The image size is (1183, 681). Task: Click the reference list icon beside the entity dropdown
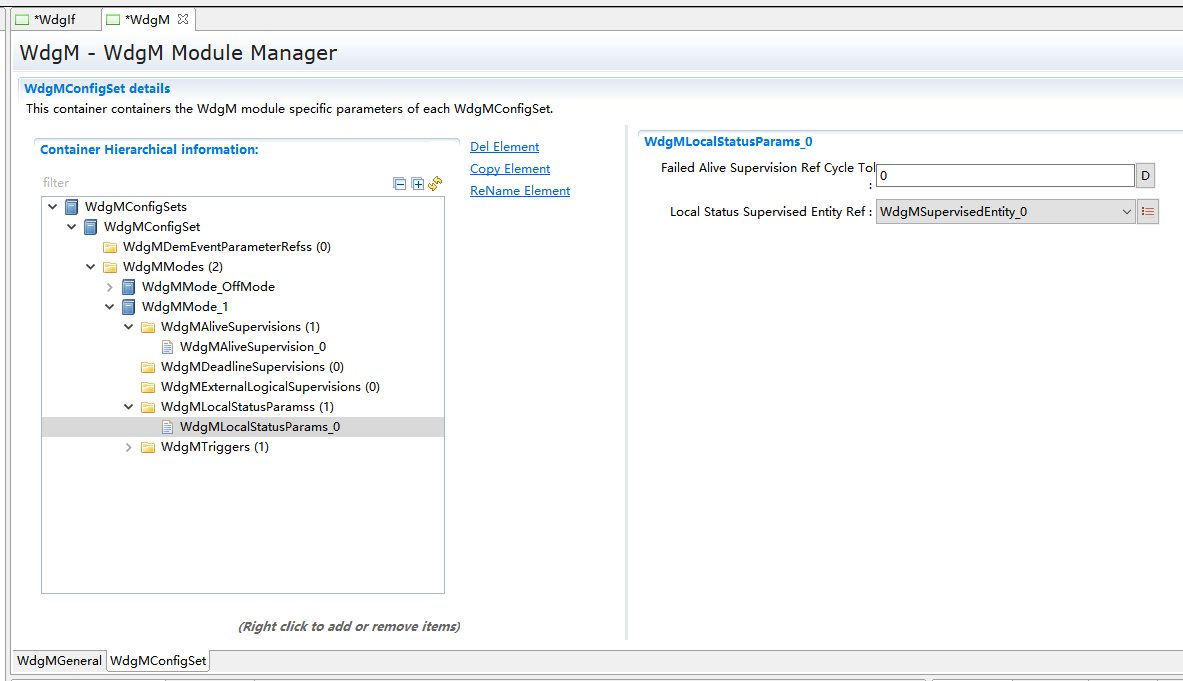point(1148,212)
